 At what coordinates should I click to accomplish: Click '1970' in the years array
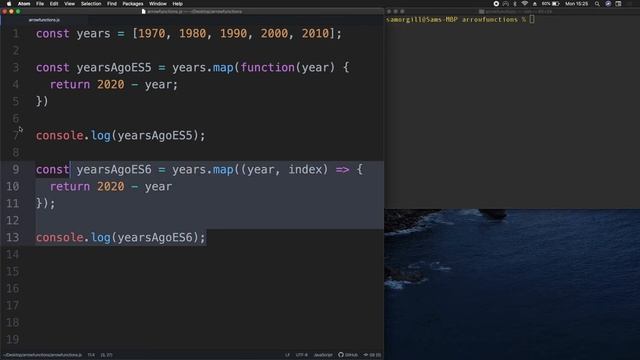(152, 33)
